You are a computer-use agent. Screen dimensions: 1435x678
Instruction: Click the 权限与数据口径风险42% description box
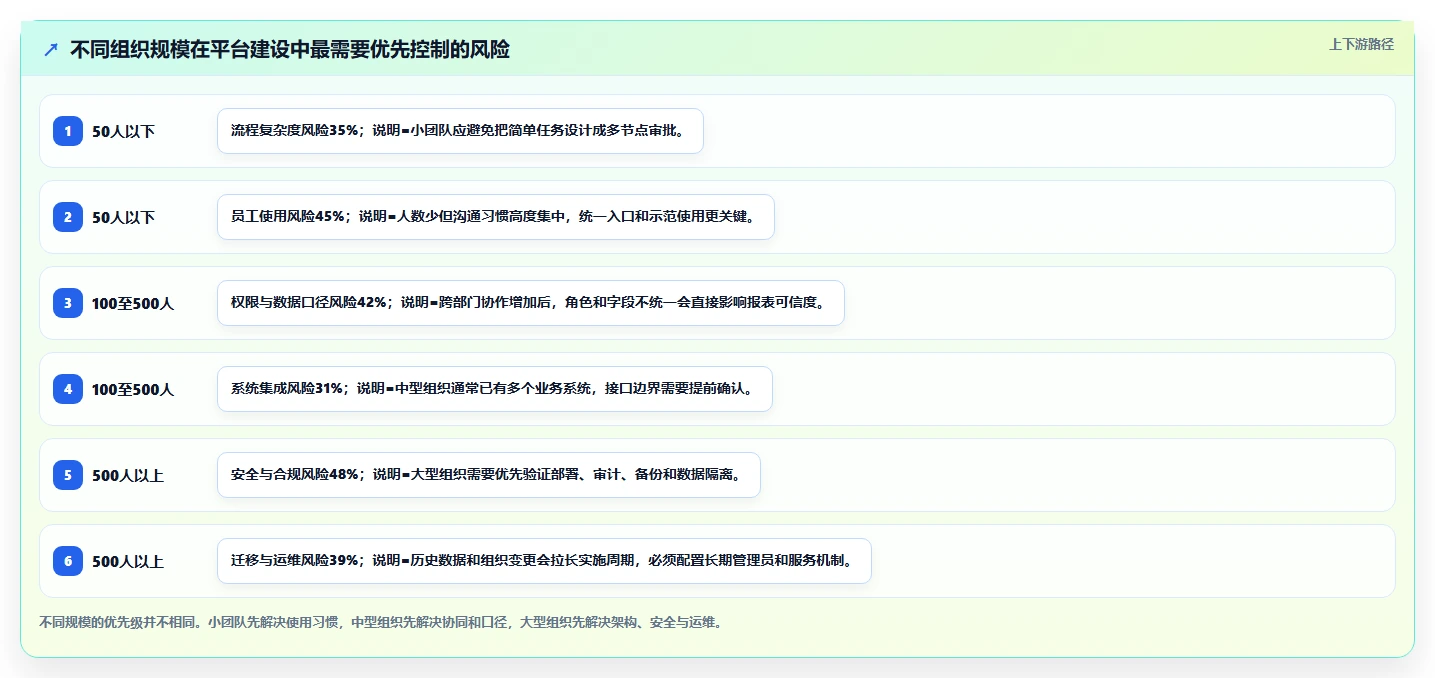(x=531, y=303)
